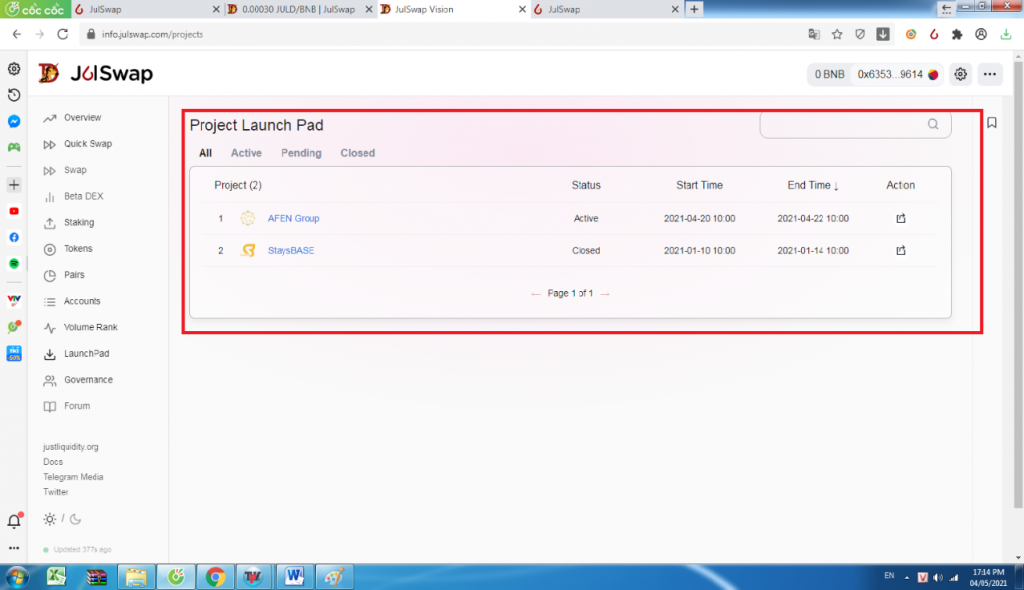Sort projects by End Time column
Image resolution: width=1024 pixels, height=590 pixels.
pos(812,185)
